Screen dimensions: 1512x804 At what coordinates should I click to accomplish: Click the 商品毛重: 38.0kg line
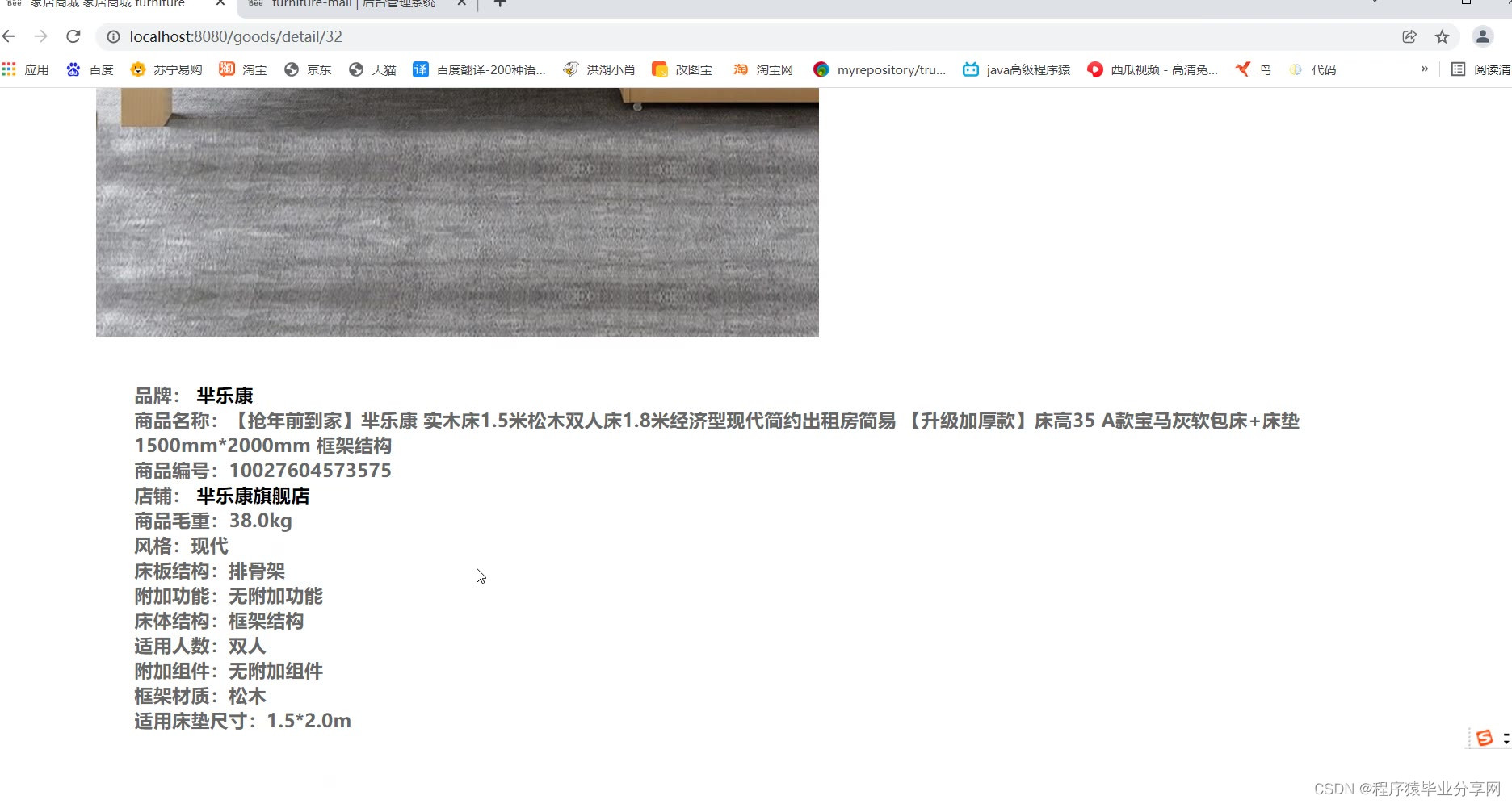coord(213,521)
